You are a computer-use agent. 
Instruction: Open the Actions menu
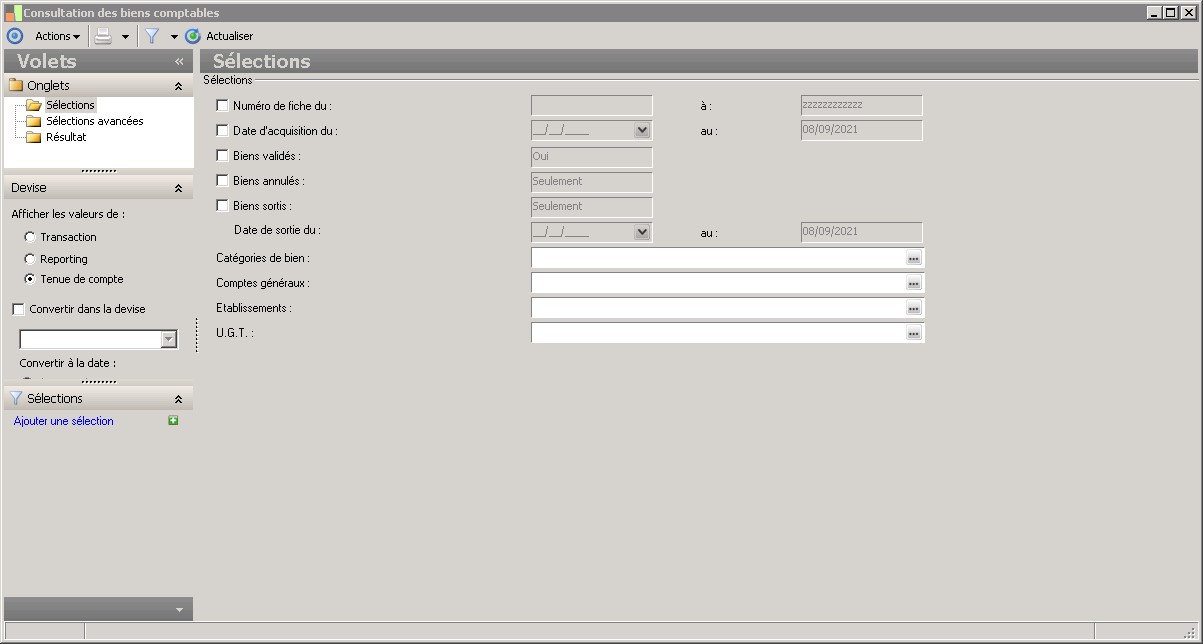click(57, 36)
